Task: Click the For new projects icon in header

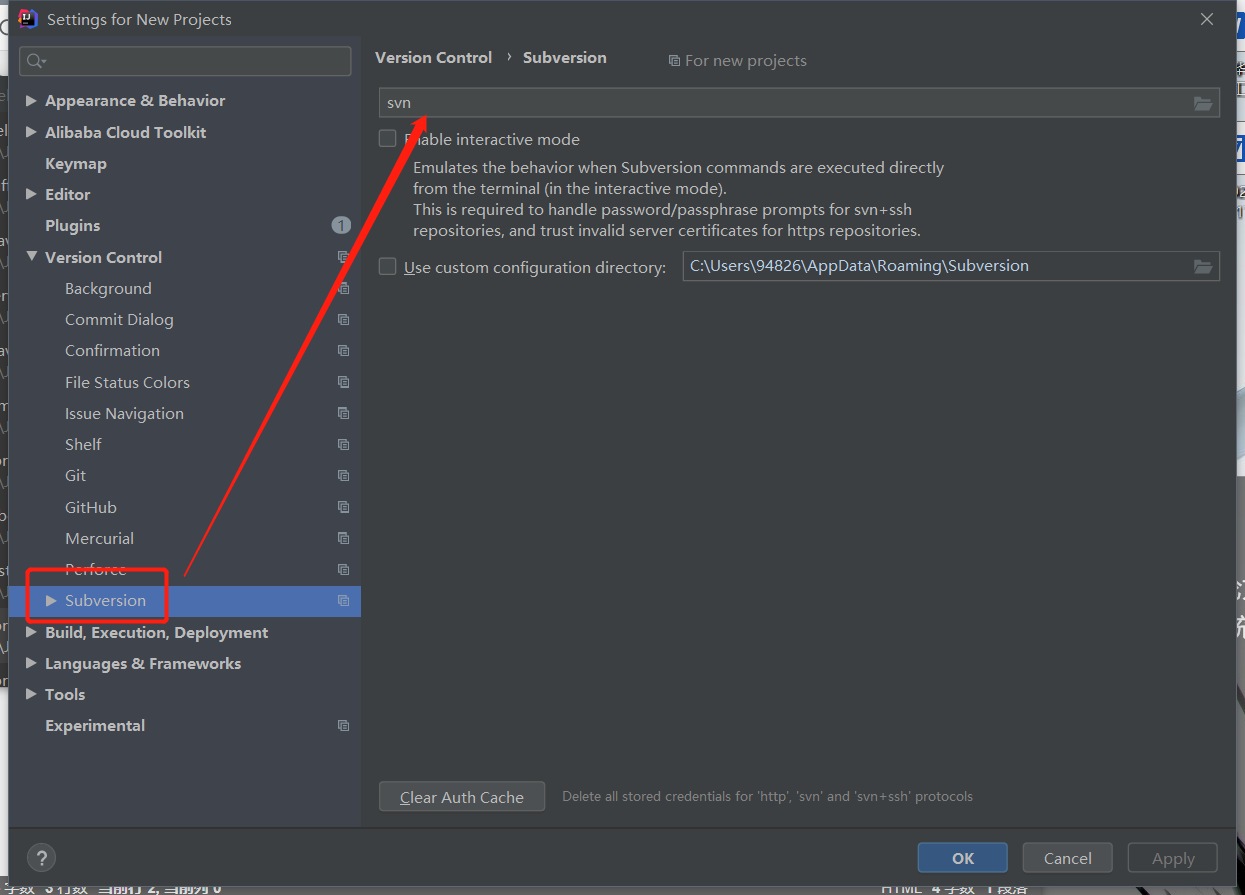Action: pyautogui.click(x=674, y=61)
